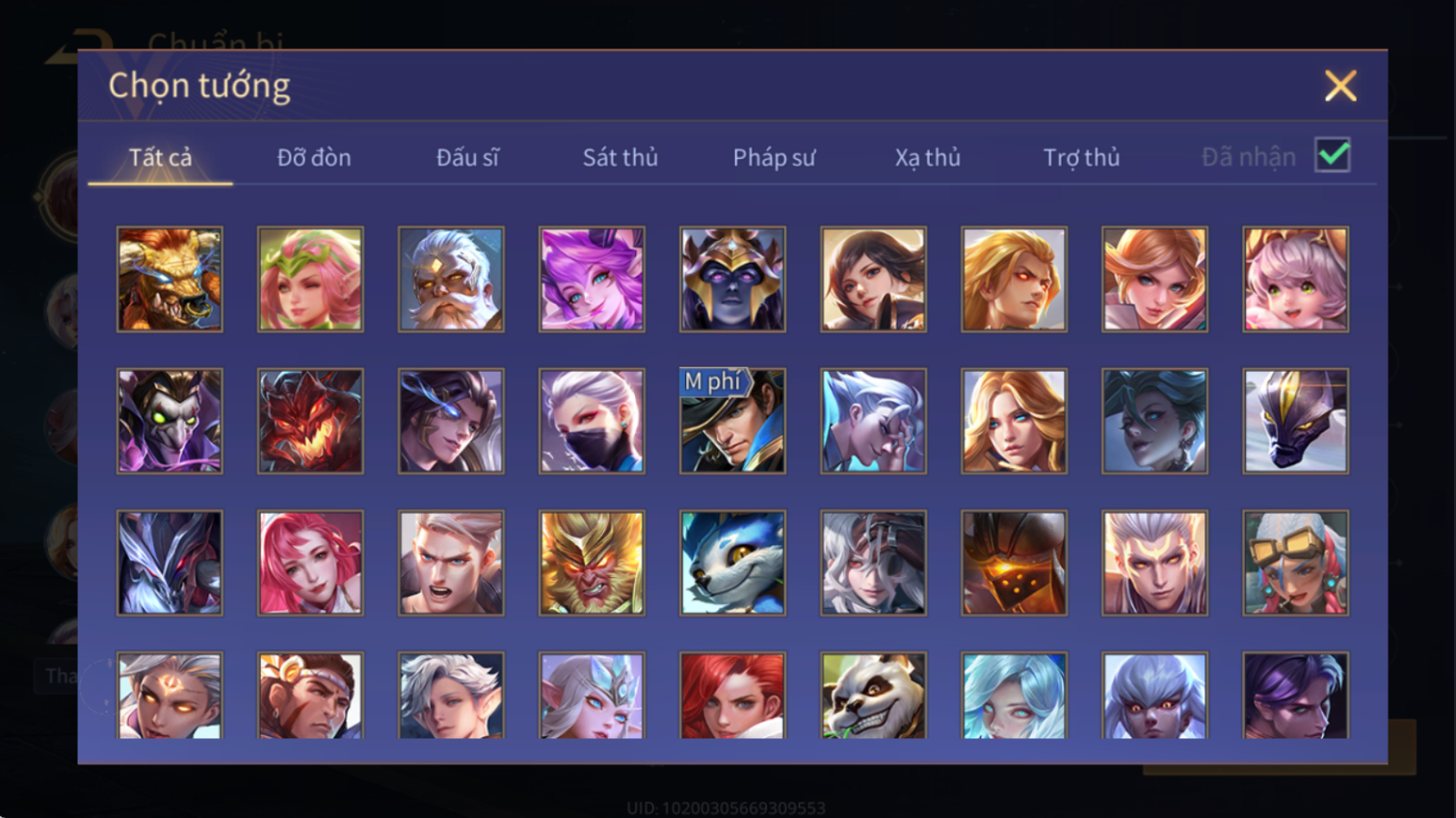The width and height of the screenshot is (1456, 818).
Task: Pick the panda hero portrait
Action: click(873, 696)
